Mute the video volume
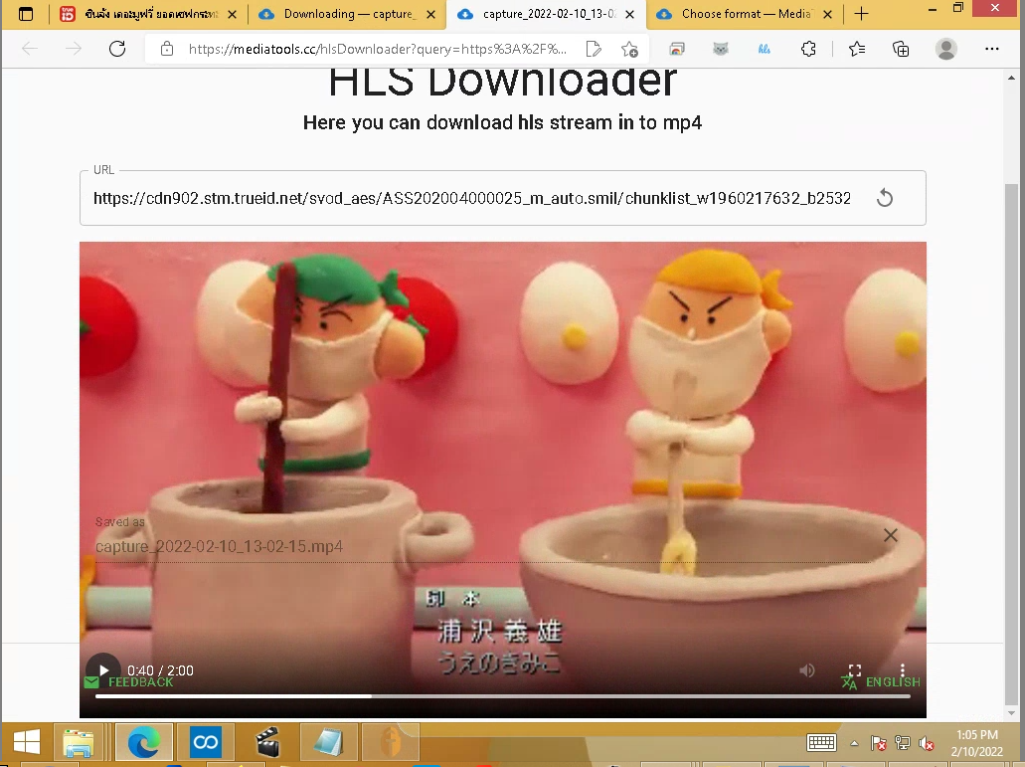 click(x=807, y=670)
